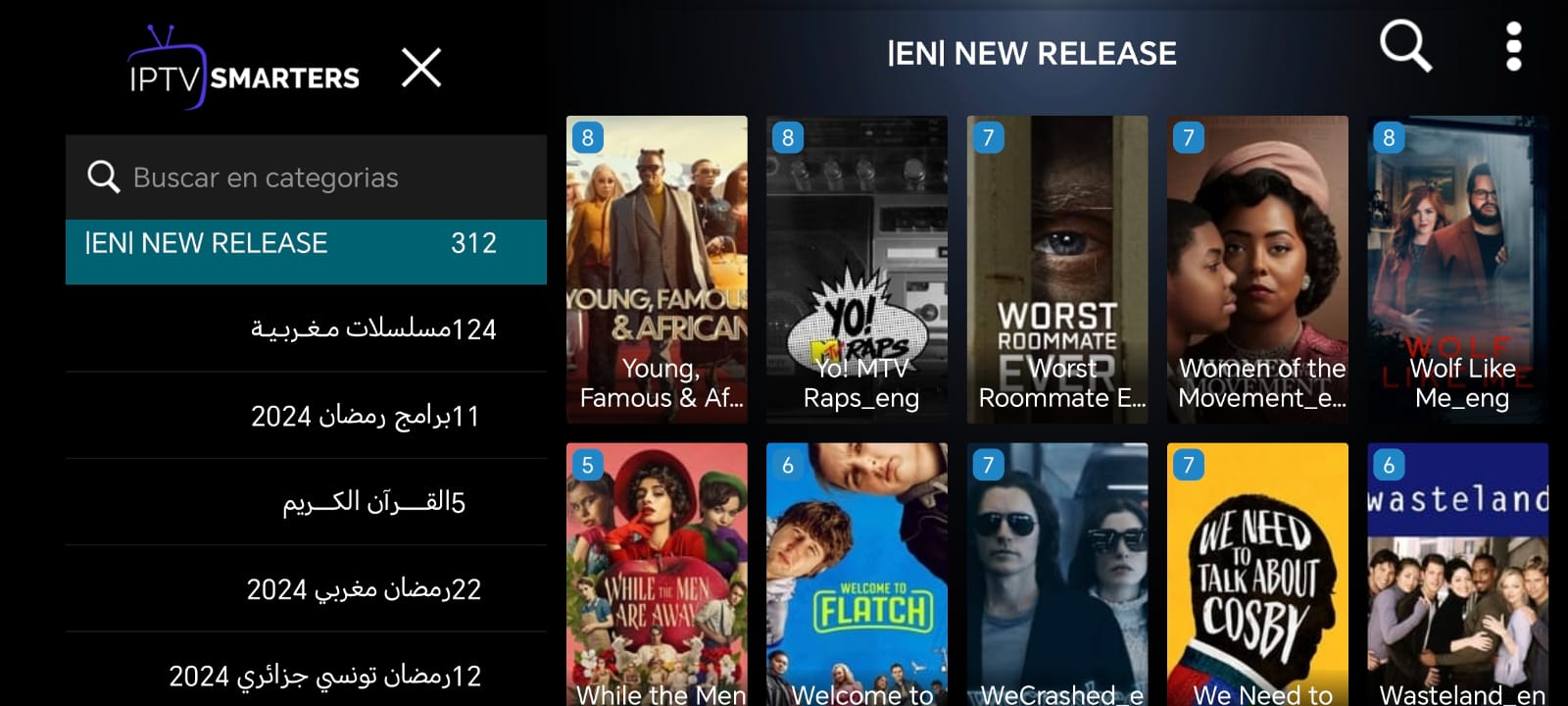This screenshot has width=1568, height=706.
Task: Click the search magnifier icon at top right
Action: (x=1405, y=46)
